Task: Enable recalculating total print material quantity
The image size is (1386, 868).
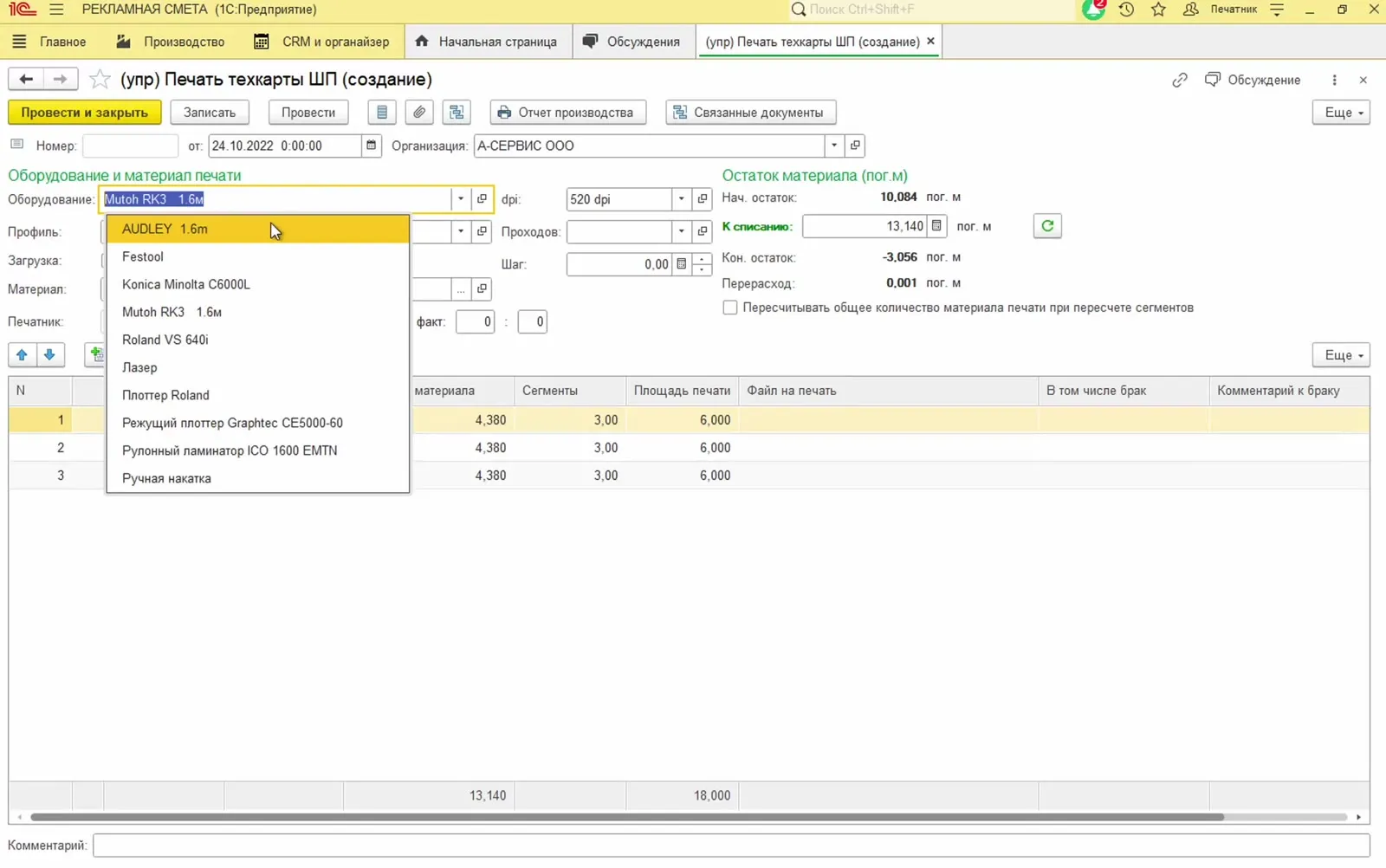Action: point(730,308)
